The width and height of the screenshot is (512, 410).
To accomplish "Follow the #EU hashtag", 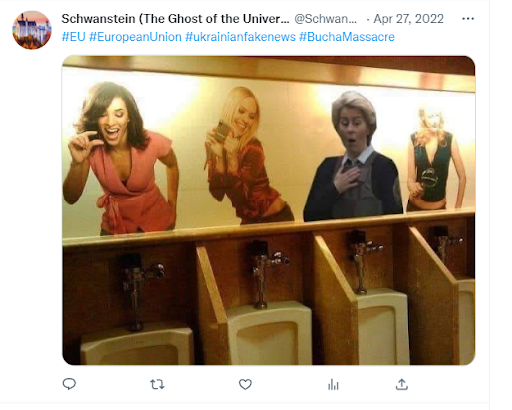I will click(74, 37).
